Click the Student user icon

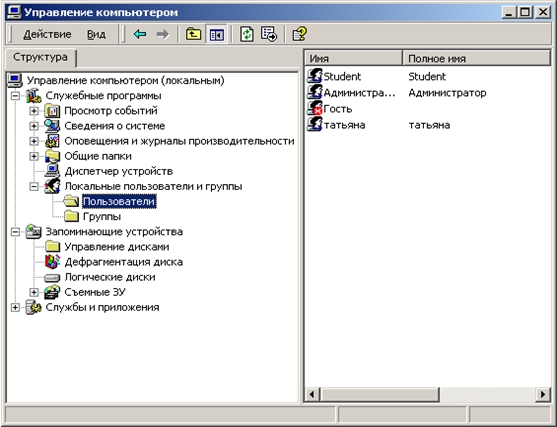pos(315,76)
